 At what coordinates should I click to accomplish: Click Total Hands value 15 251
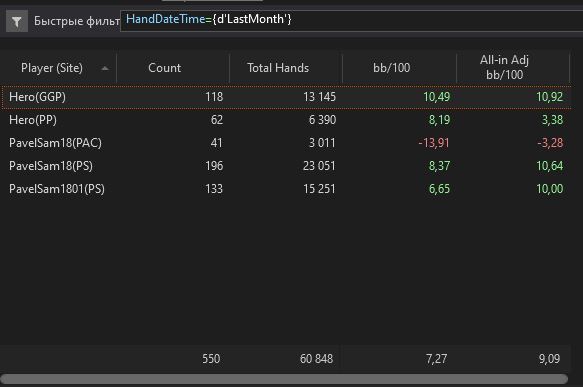[319, 189]
